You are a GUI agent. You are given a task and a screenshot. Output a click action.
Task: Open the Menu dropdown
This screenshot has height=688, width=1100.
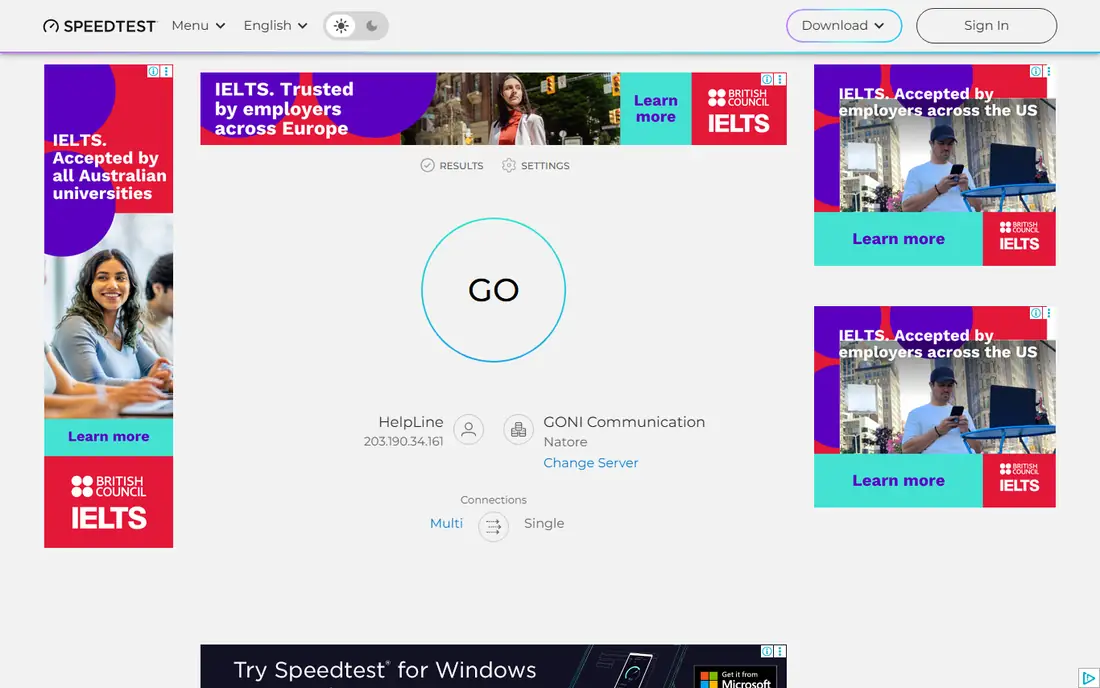tap(199, 26)
